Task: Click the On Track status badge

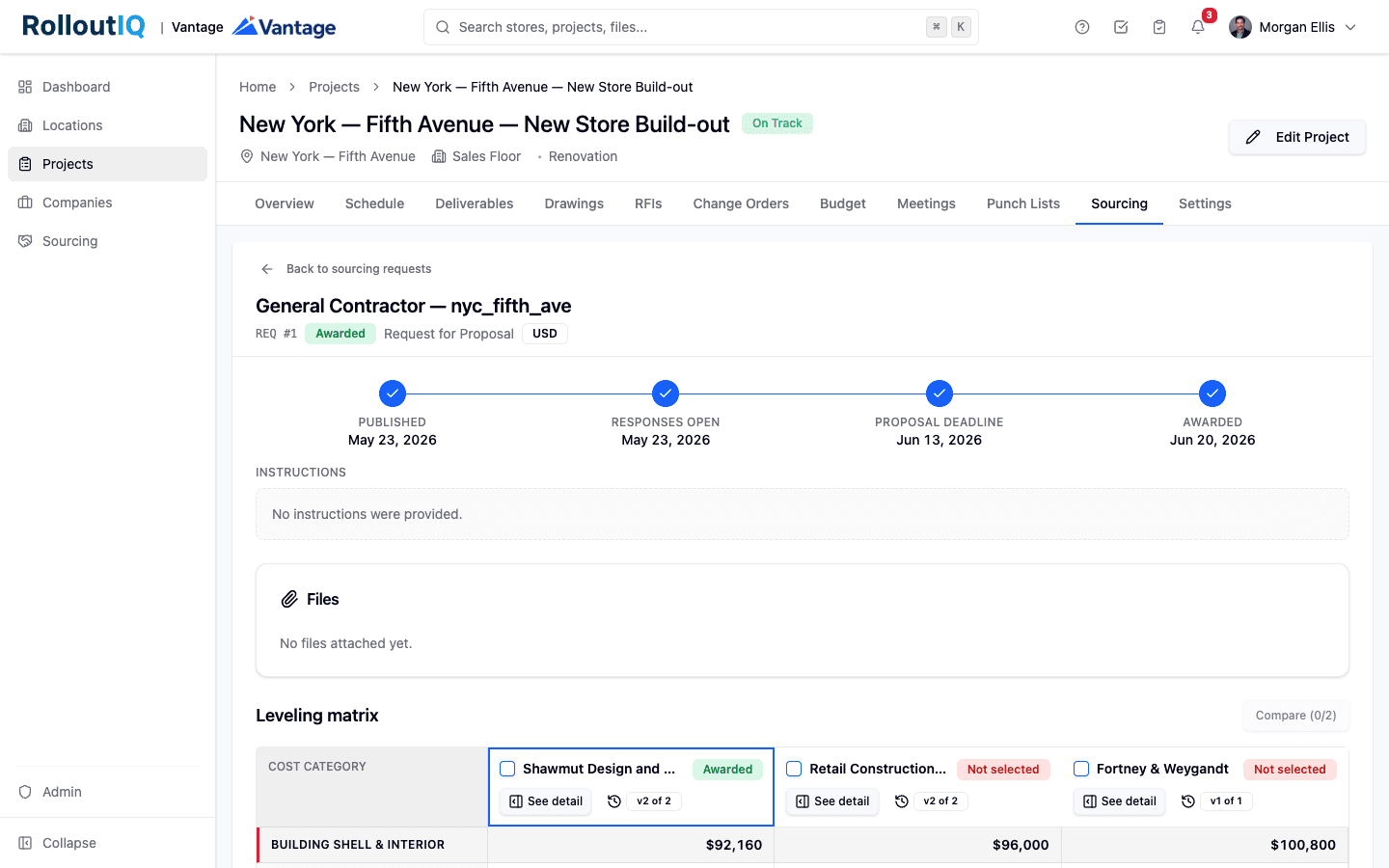Action: [777, 123]
